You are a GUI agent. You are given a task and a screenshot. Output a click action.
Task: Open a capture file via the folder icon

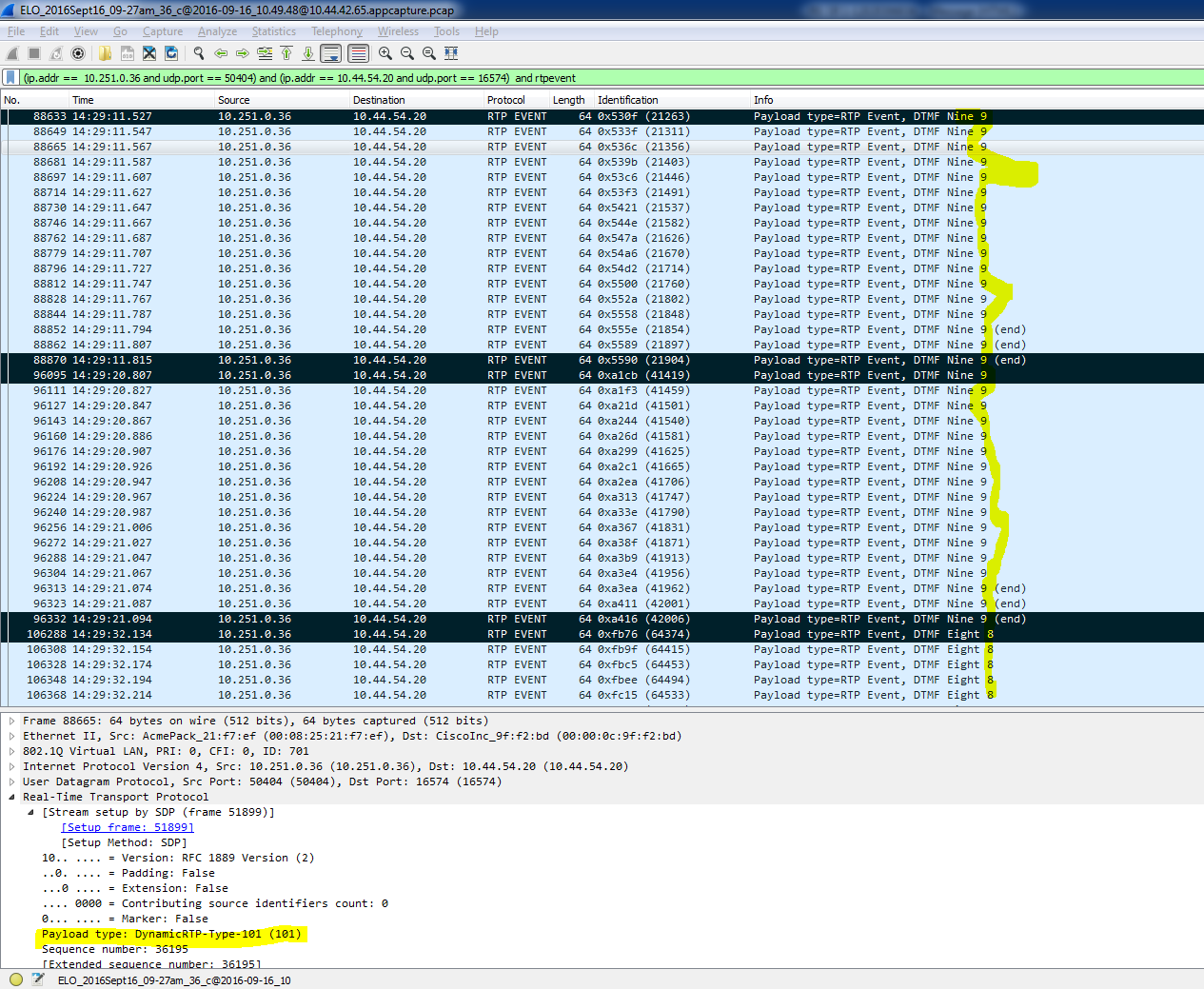tap(105, 53)
